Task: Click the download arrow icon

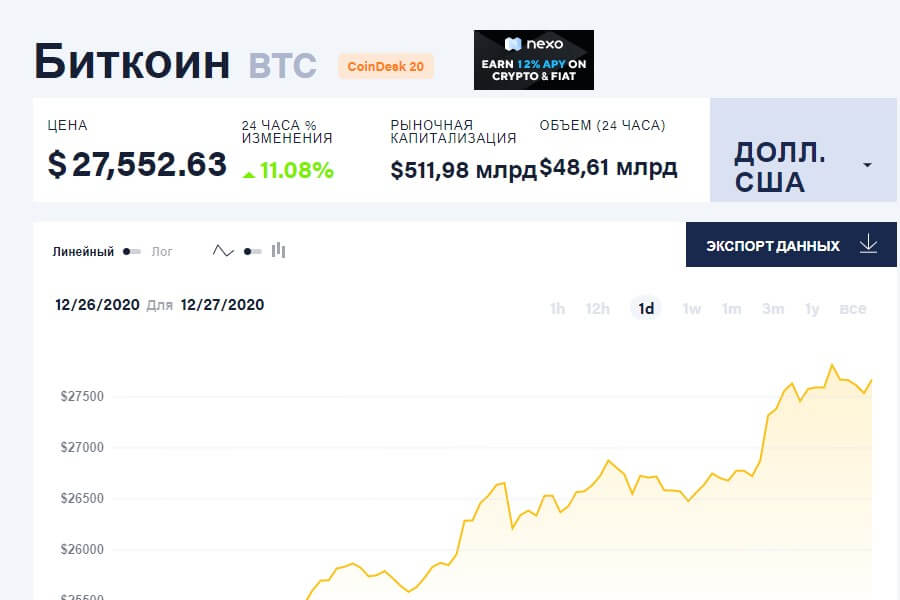Action: pos(868,244)
